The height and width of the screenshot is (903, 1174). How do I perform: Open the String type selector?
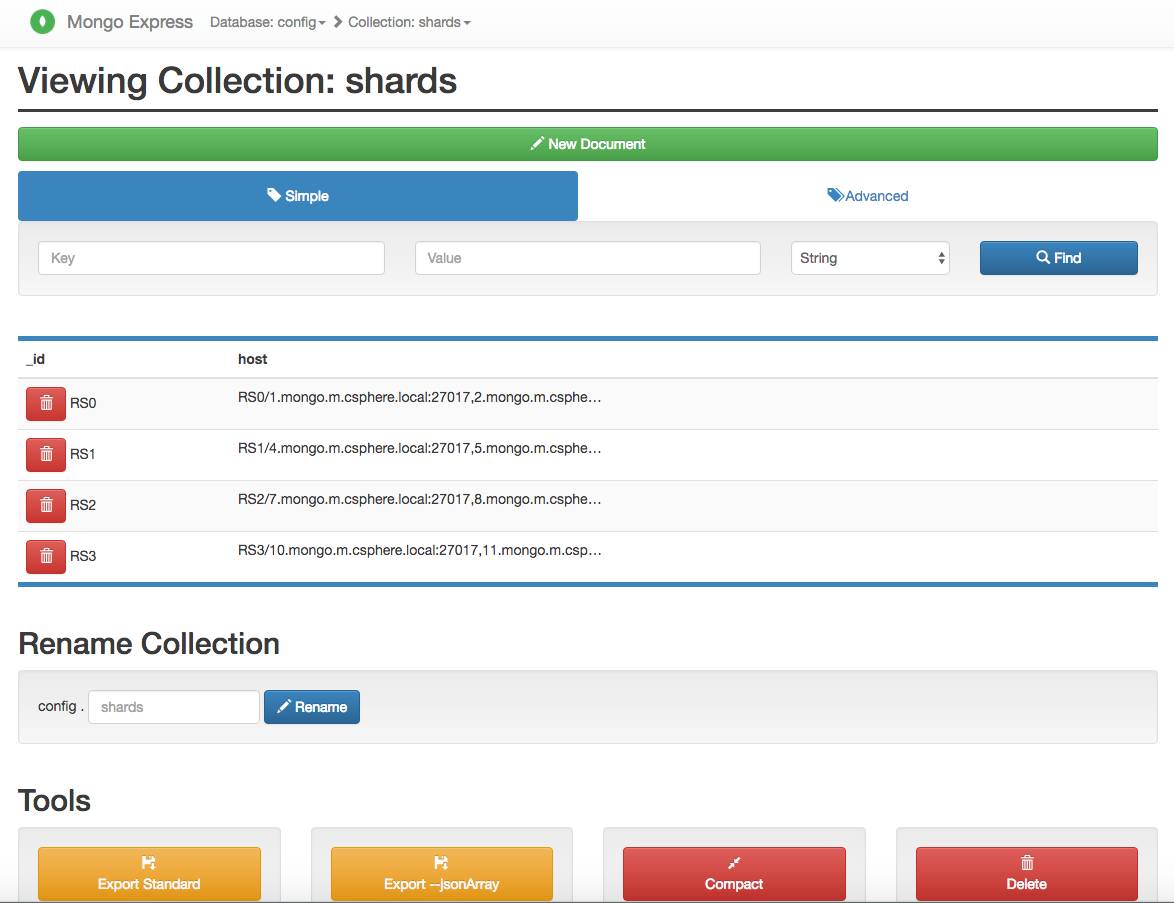pyautogui.click(x=869, y=257)
